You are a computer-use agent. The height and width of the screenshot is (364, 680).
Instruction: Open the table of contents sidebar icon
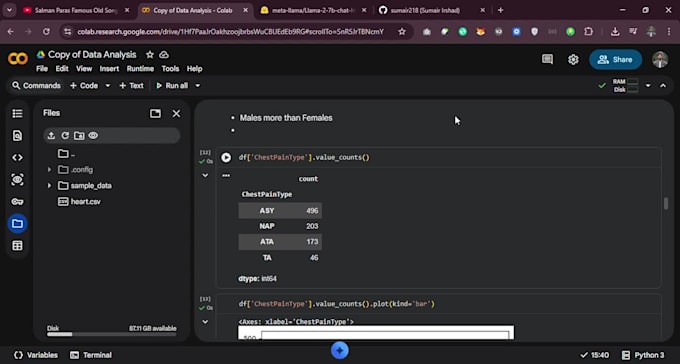point(17,114)
